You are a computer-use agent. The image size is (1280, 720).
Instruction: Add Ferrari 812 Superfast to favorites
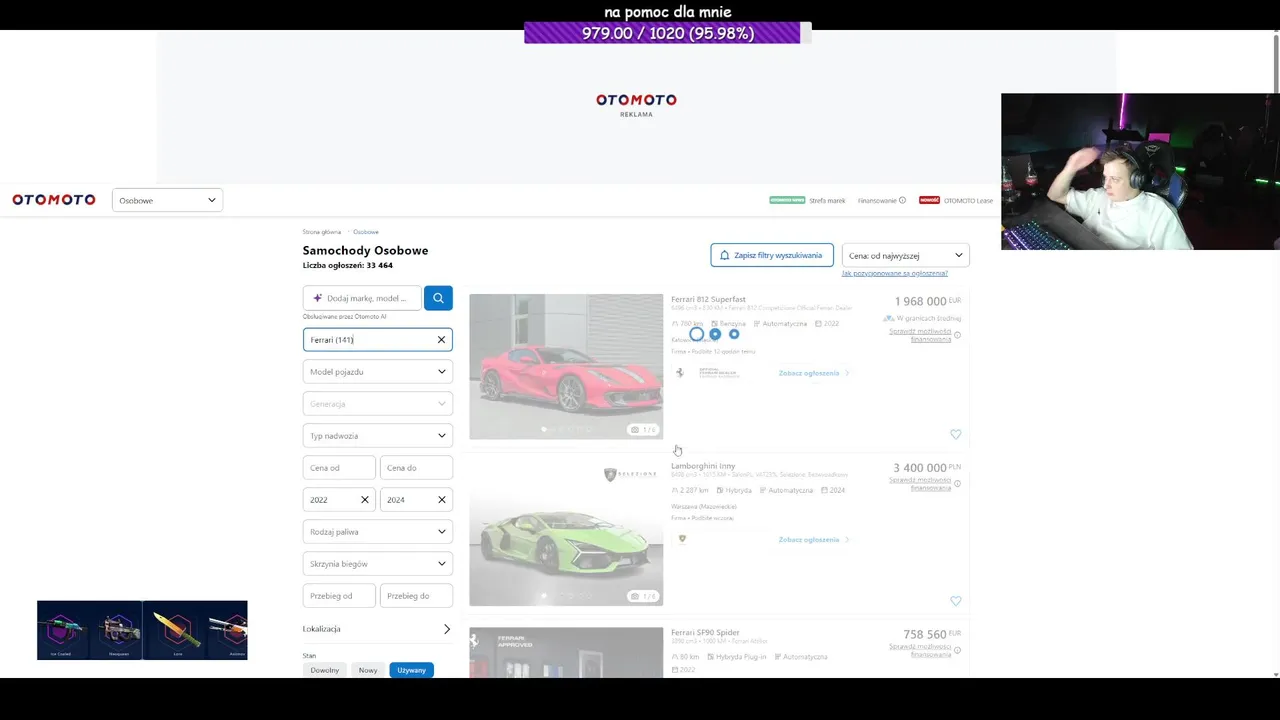pyautogui.click(x=955, y=434)
